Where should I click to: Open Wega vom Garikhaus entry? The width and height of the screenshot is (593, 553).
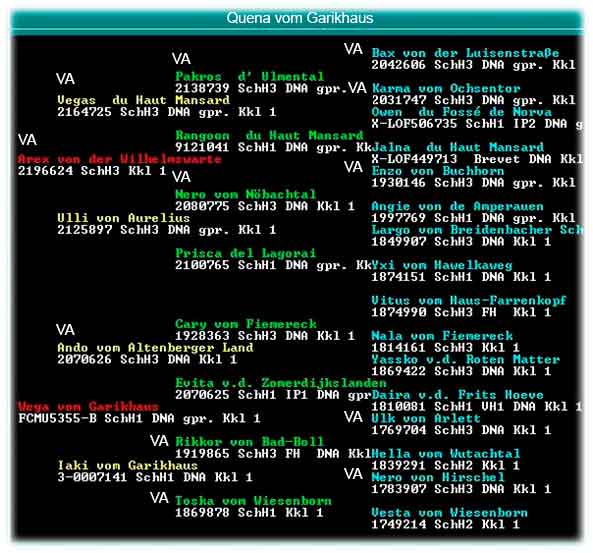click(88, 407)
